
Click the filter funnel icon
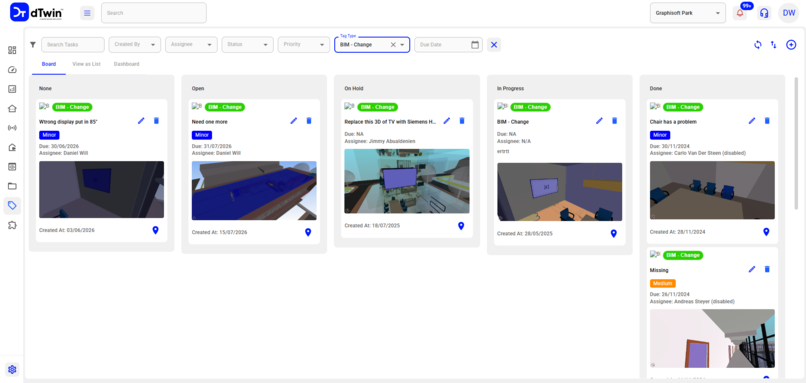(33, 45)
